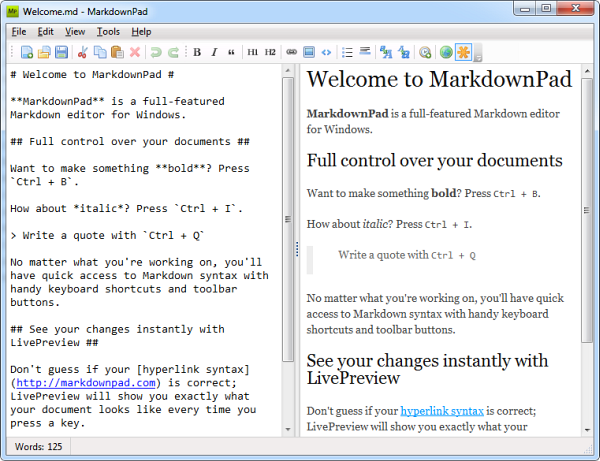The image size is (600, 461).
Task: Click the preview pane scrollbar down arrow
Action: click(587, 430)
